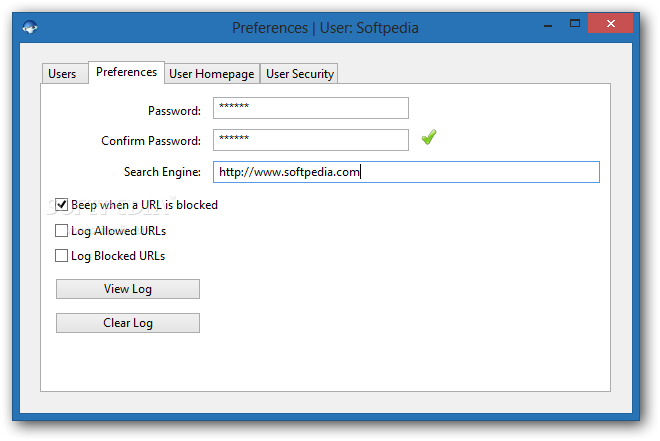Disable Beep when a URL is blocked
The height and width of the screenshot is (441, 660).
point(61,205)
